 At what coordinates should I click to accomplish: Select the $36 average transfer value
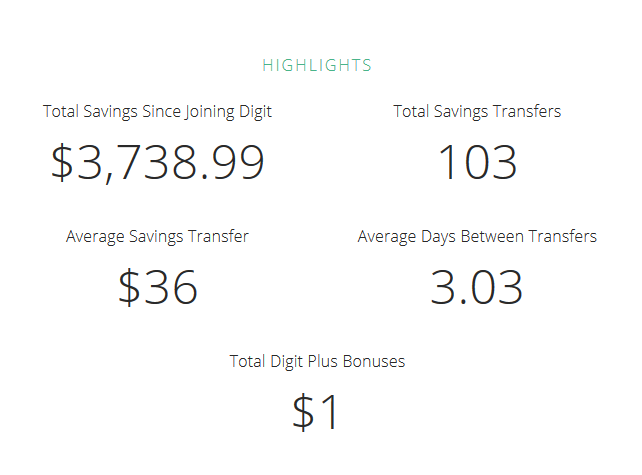coord(157,288)
